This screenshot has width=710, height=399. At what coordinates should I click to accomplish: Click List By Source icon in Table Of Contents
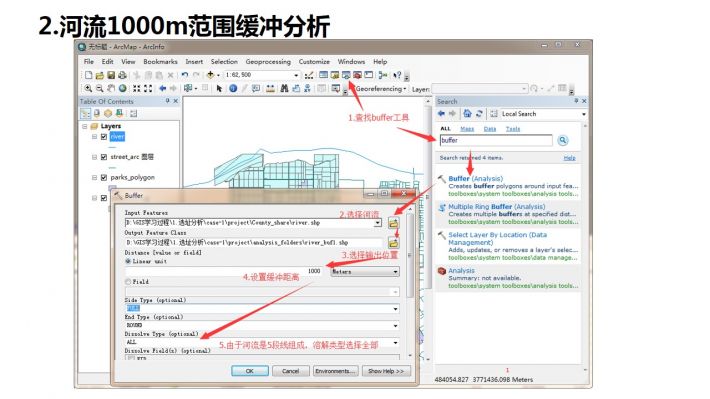96,113
